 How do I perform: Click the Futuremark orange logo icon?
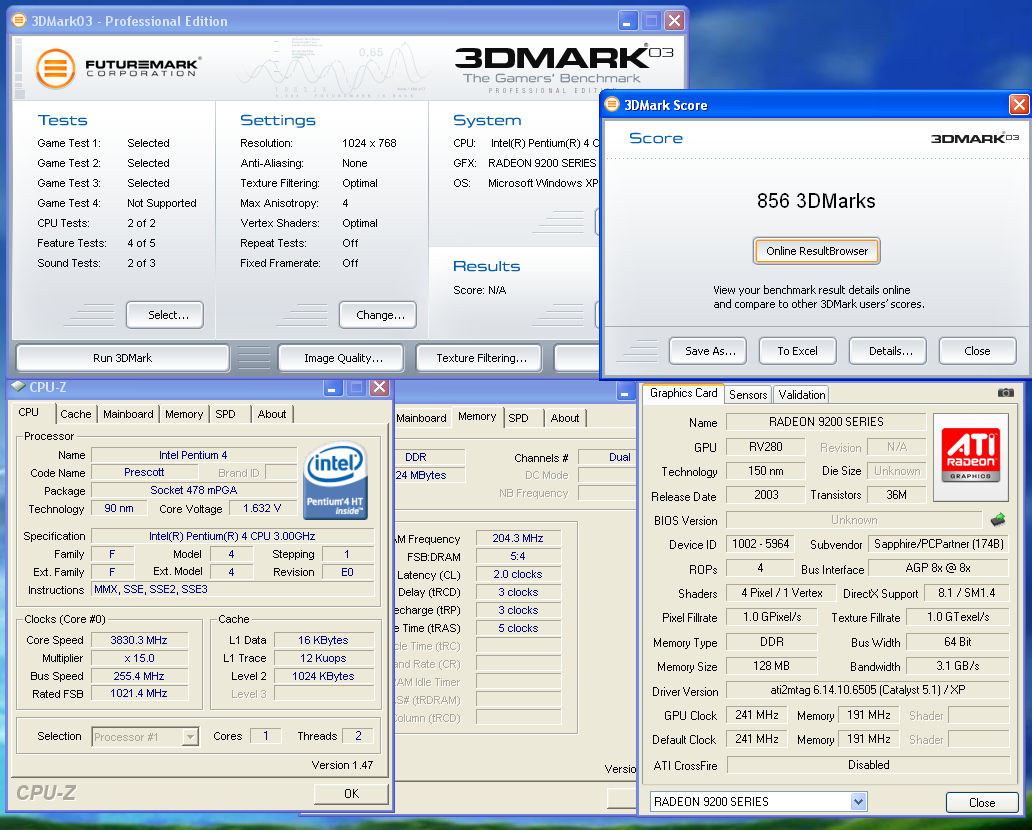(x=55, y=68)
